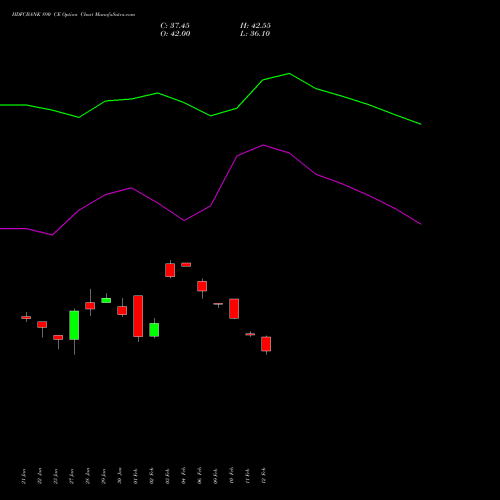This screenshot has height=500, width=500.
Task: Click the tall red candle above 01 Feb
Action: 138,316
